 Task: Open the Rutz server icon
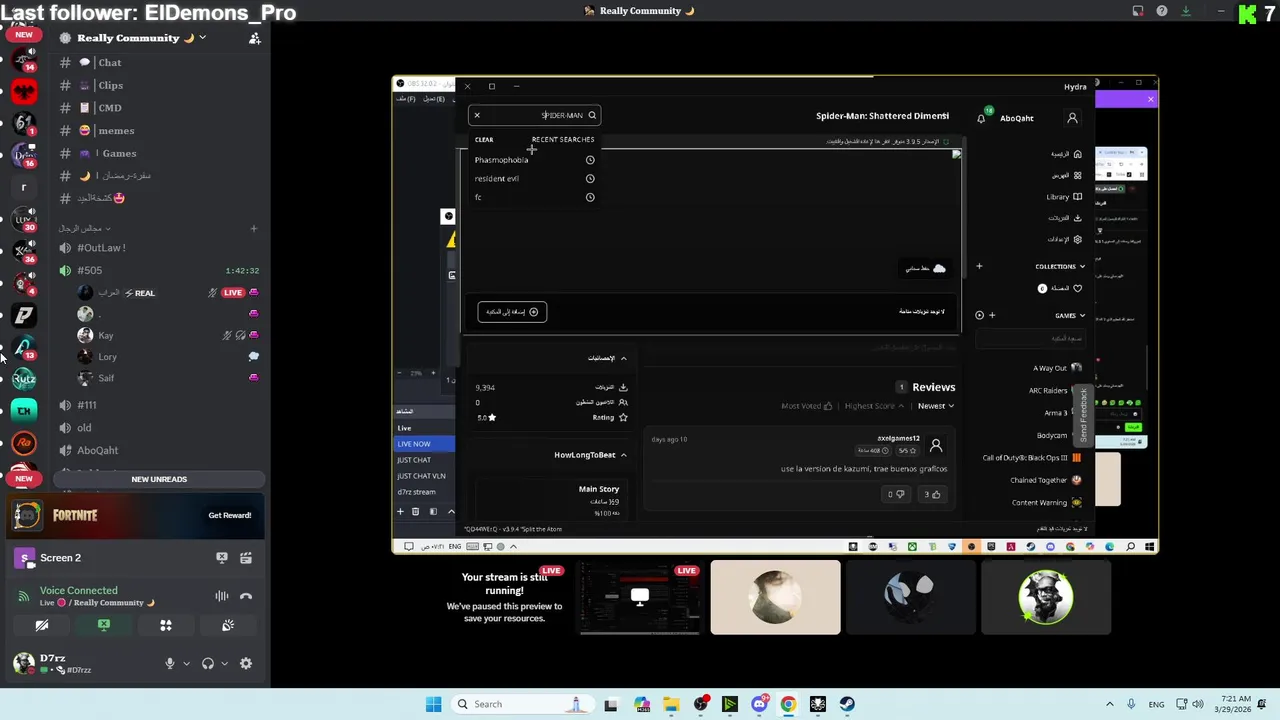24,378
